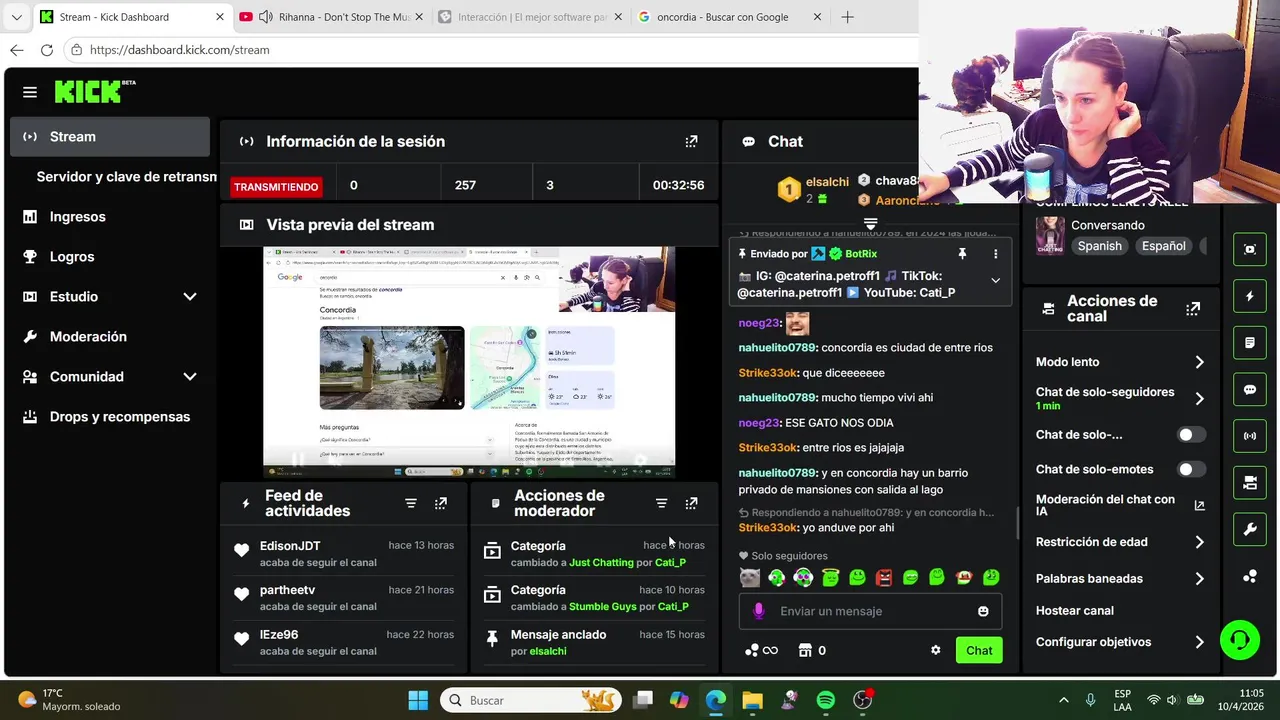Pop out the Feed de actividades panel
This screenshot has height=720, width=1280.
click(x=441, y=503)
